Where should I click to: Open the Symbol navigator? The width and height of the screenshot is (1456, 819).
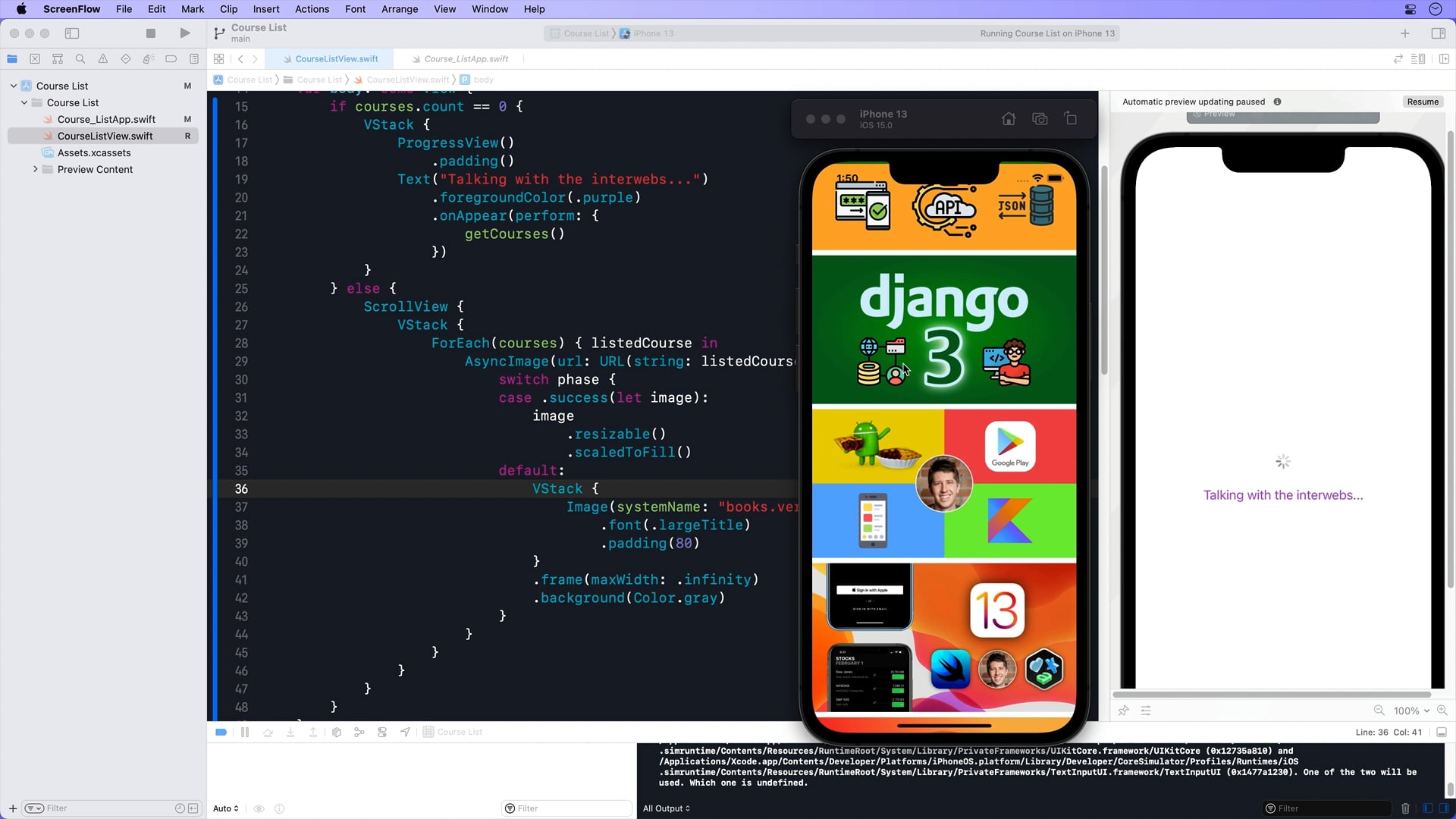[x=58, y=58]
